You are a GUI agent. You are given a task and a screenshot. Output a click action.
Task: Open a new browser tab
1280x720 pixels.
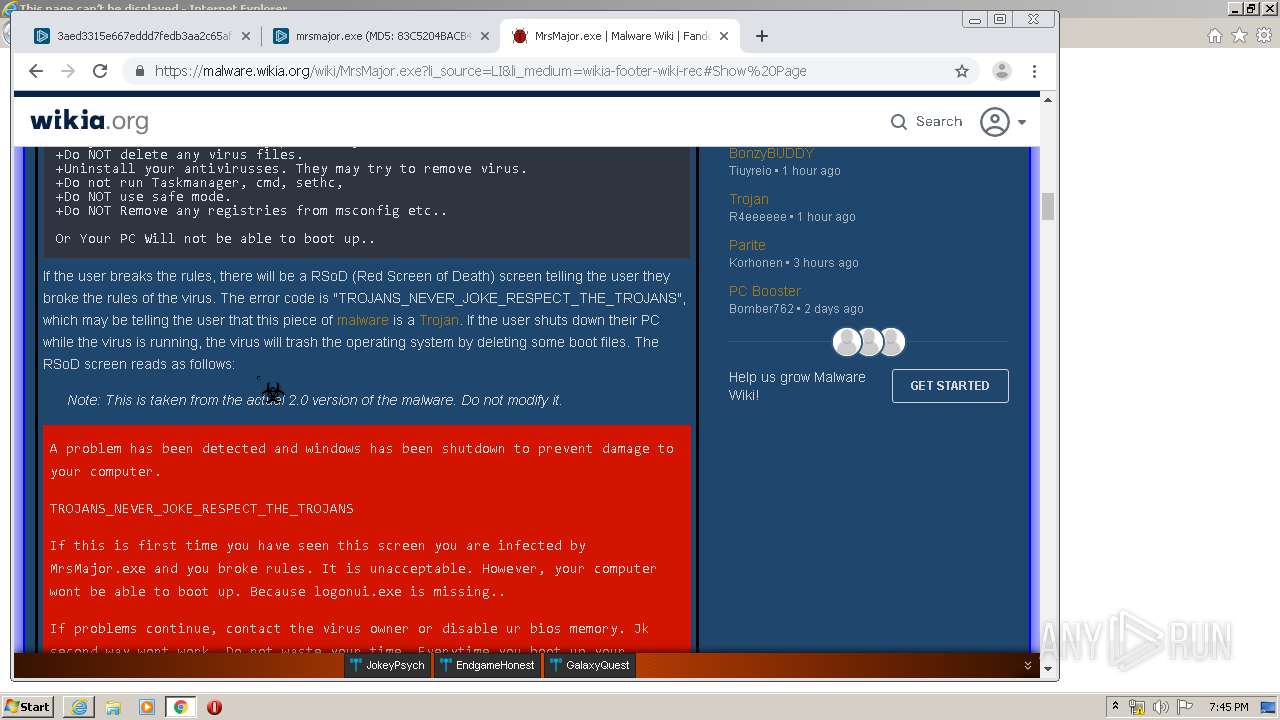pos(762,36)
